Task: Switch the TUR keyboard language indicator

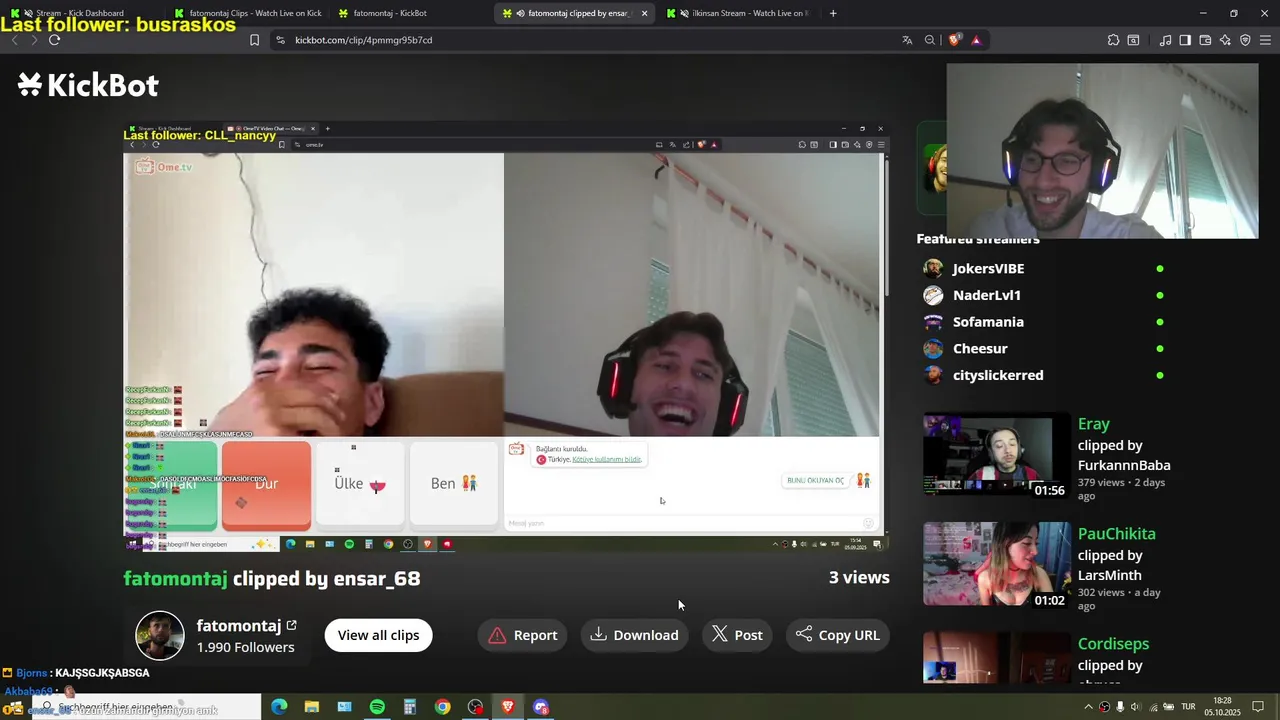Action: coord(1188,707)
